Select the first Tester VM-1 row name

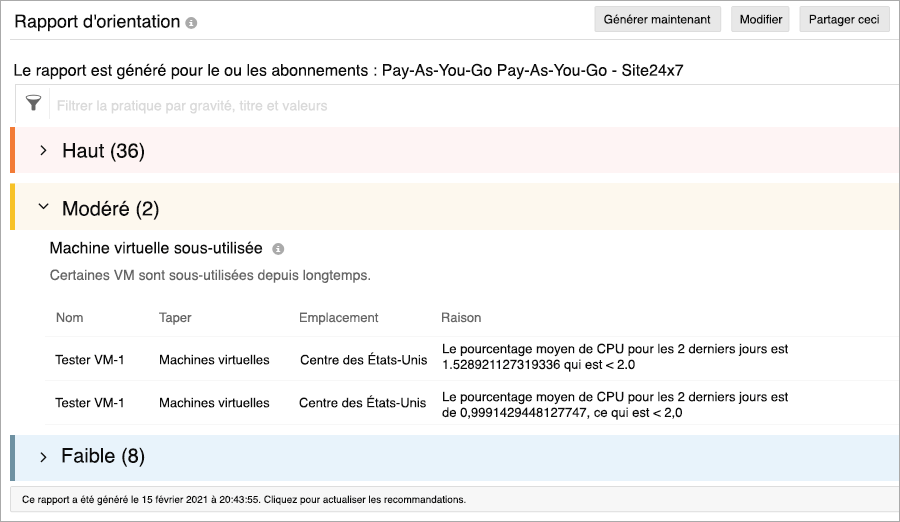(x=90, y=359)
